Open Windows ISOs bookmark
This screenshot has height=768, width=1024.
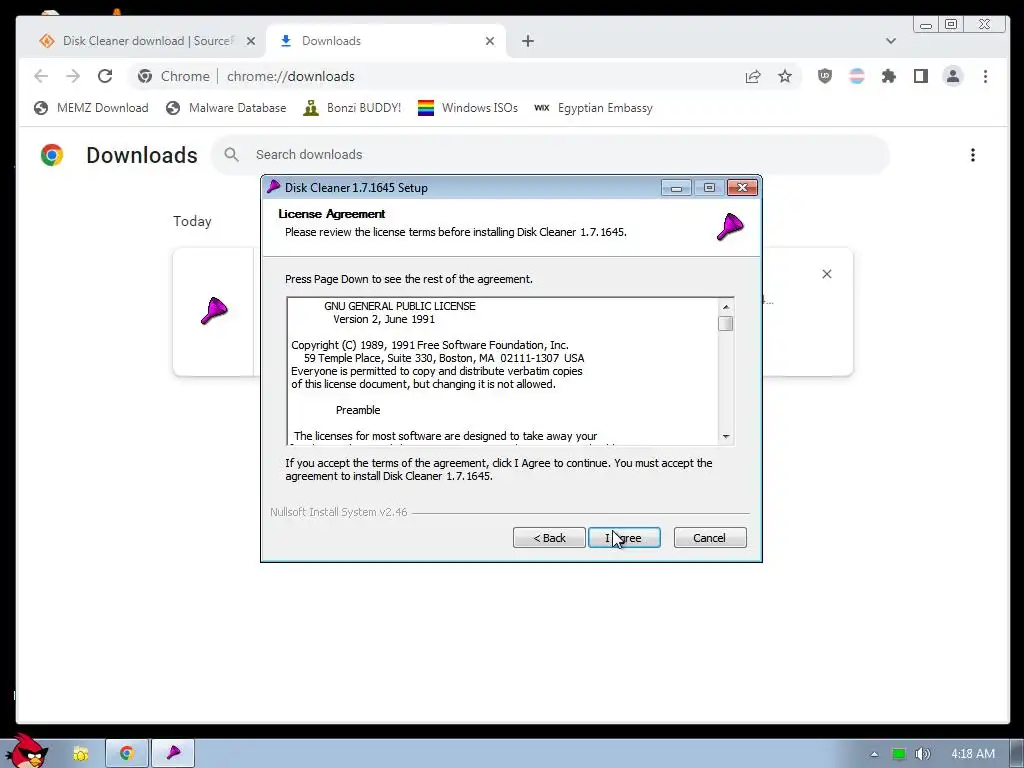click(468, 108)
